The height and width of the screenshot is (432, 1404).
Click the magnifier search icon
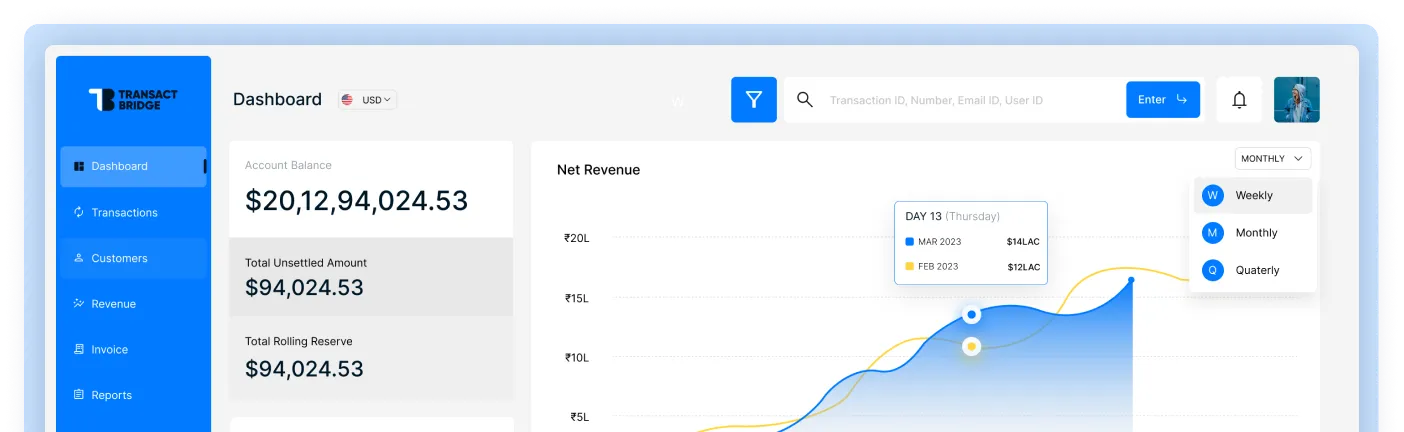tap(805, 99)
